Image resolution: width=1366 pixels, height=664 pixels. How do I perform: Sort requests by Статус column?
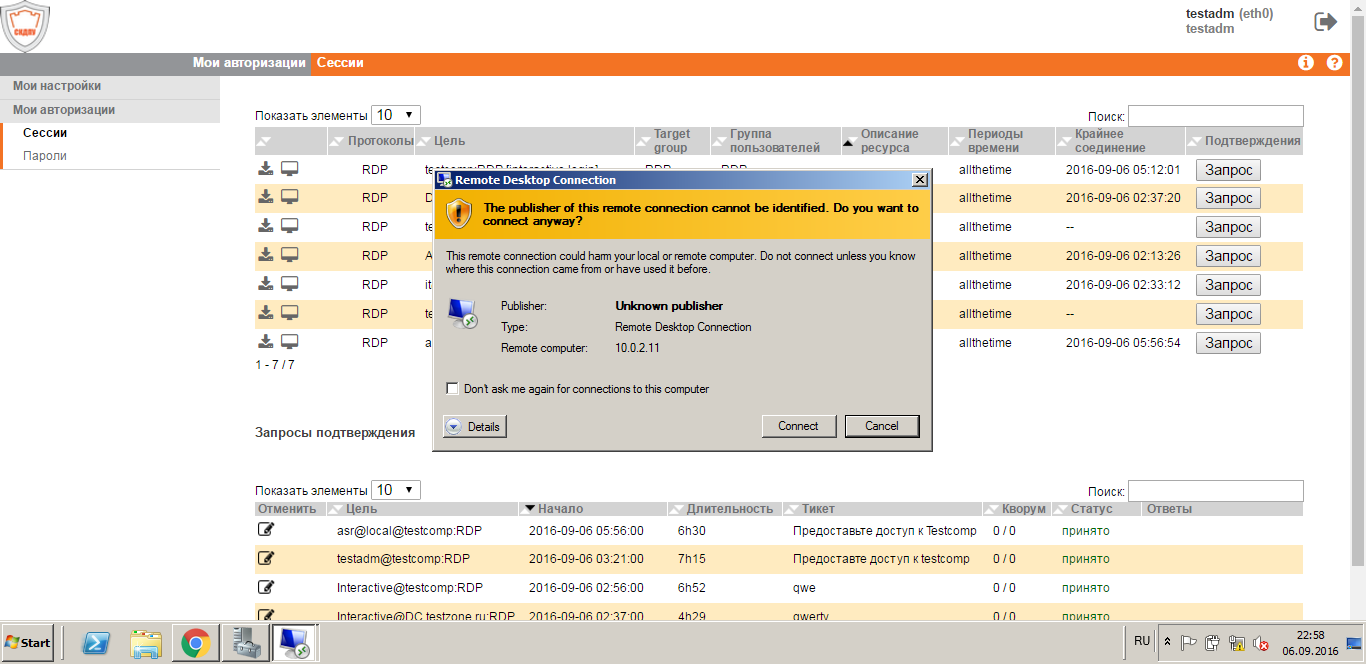1096,509
